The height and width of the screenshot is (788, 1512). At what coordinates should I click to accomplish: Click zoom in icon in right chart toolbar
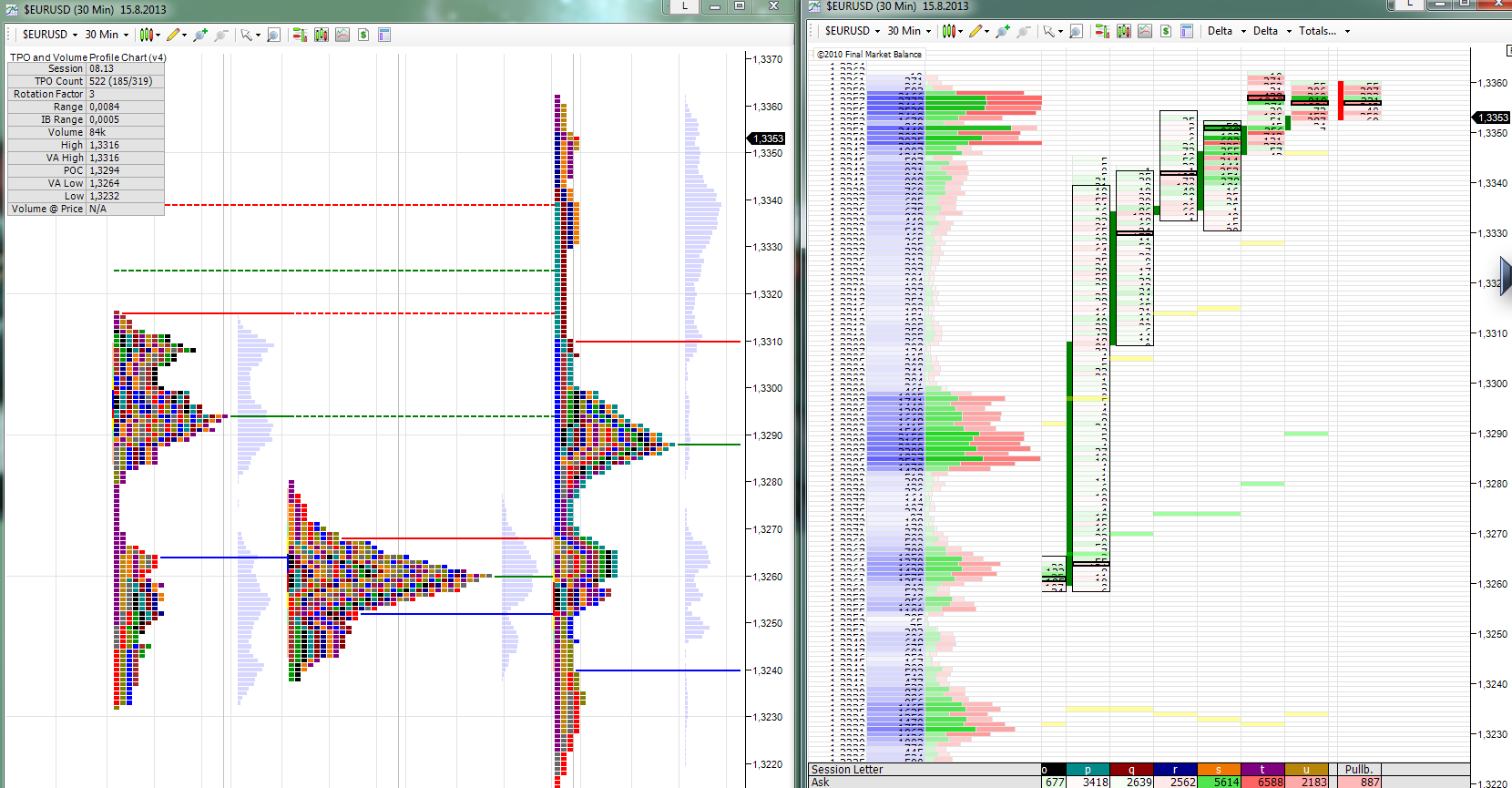[x=1003, y=31]
